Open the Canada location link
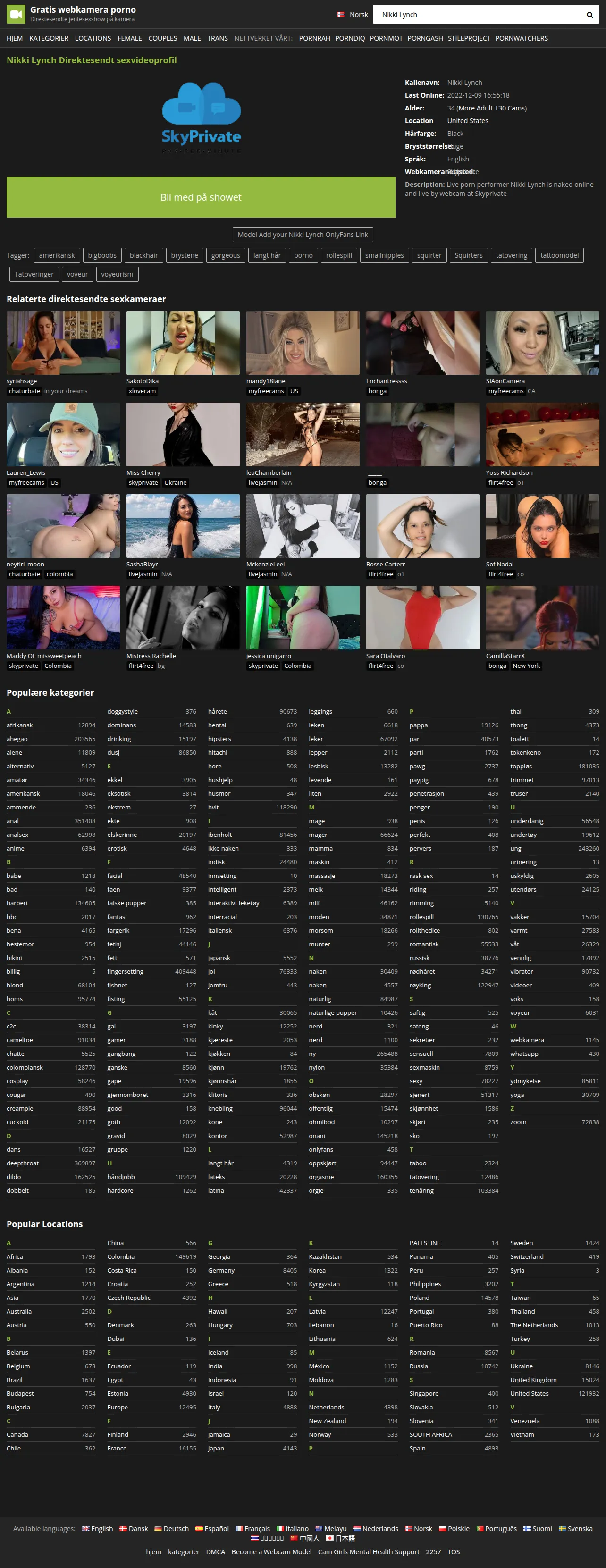 (x=17, y=1435)
